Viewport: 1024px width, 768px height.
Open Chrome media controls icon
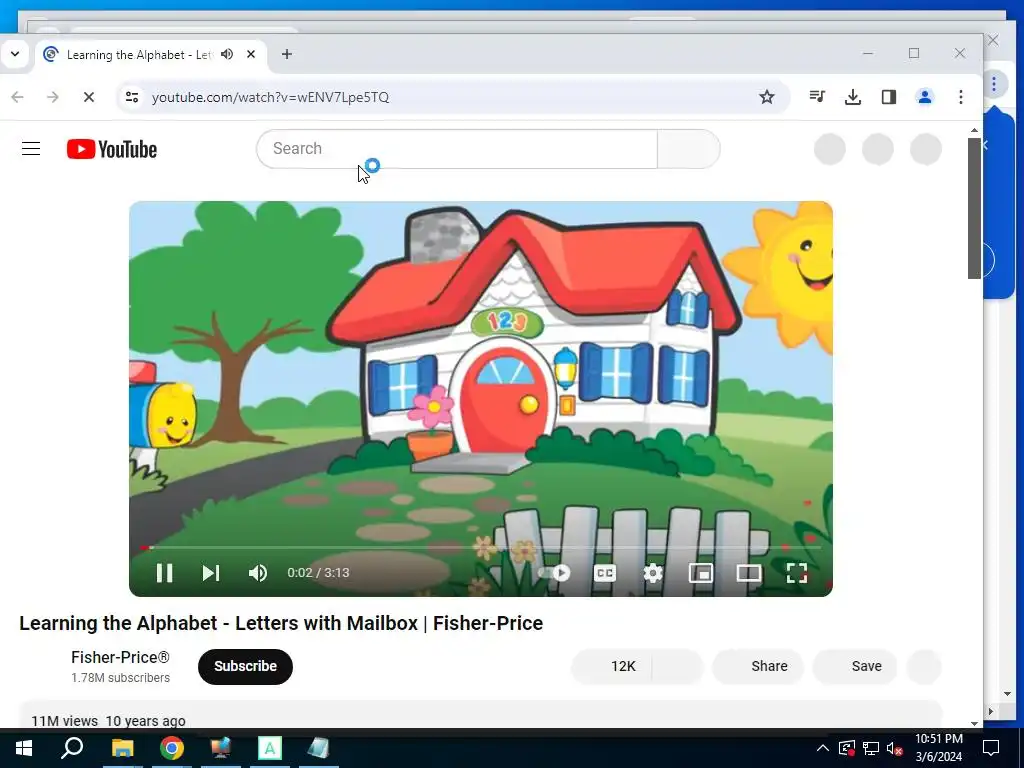click(x=817, y=97)
